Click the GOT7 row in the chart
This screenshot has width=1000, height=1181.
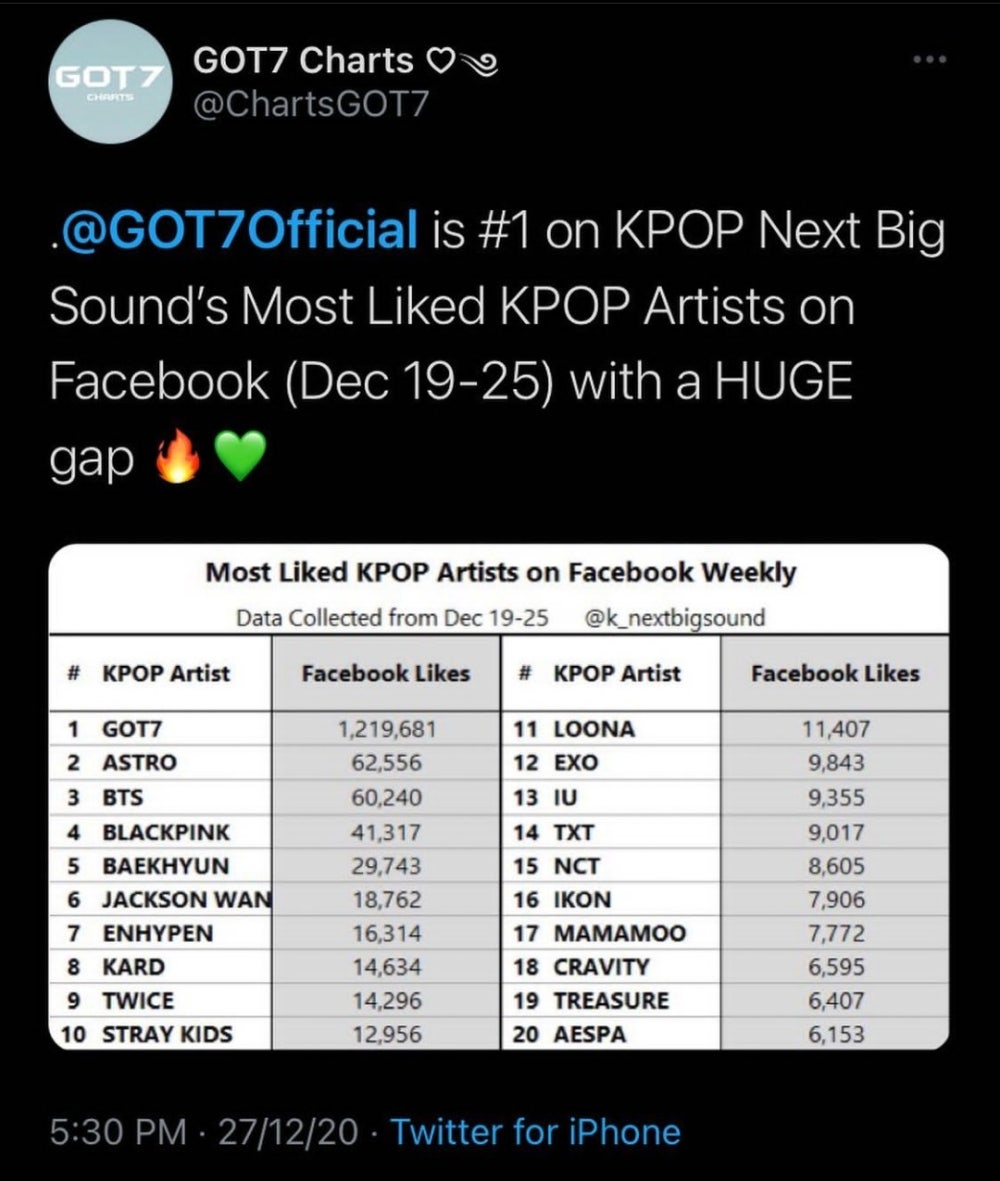(x=274, y=728)
